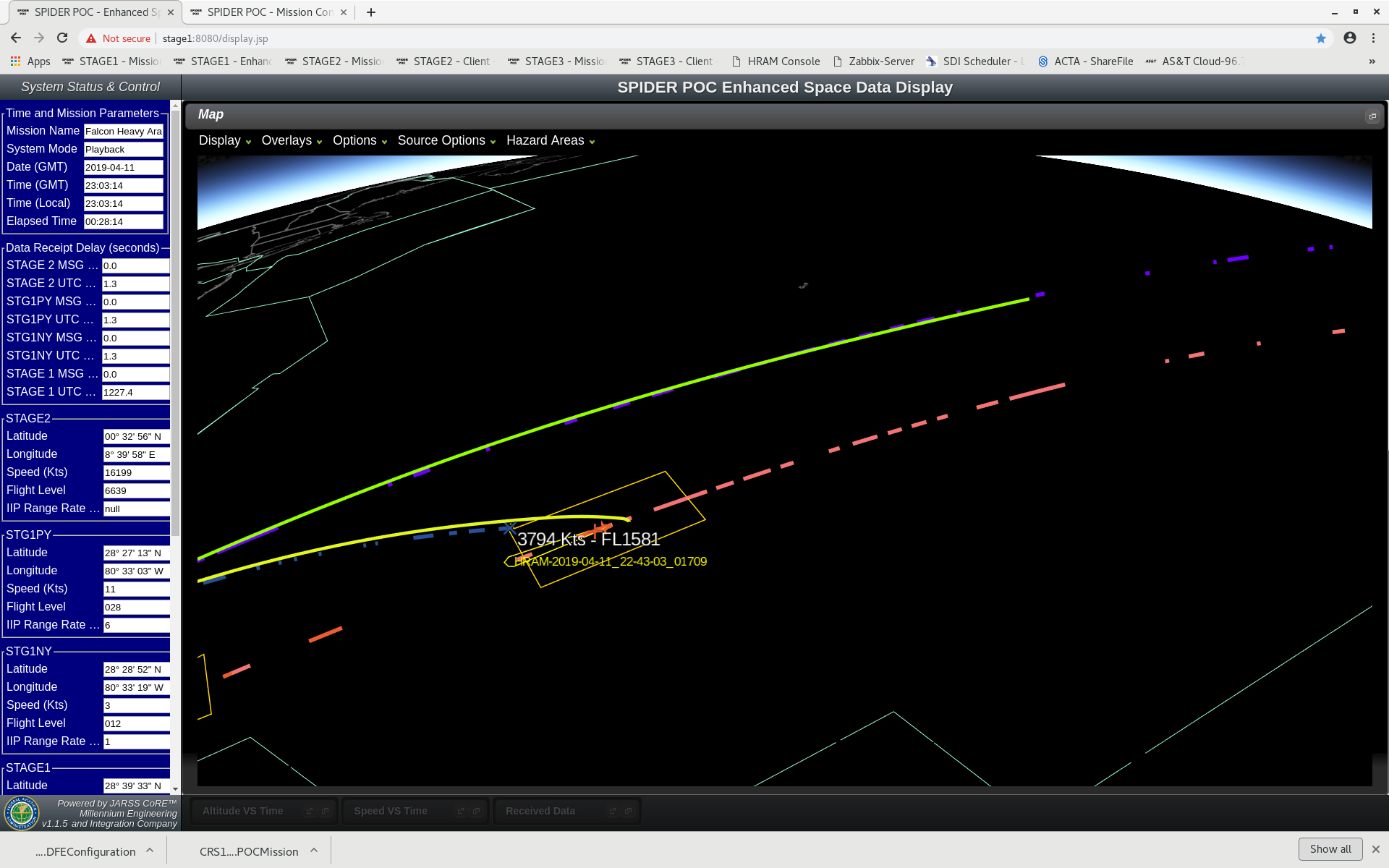
Task: Open the Hazard Areas dropdown
Action: tap(551, 141)
